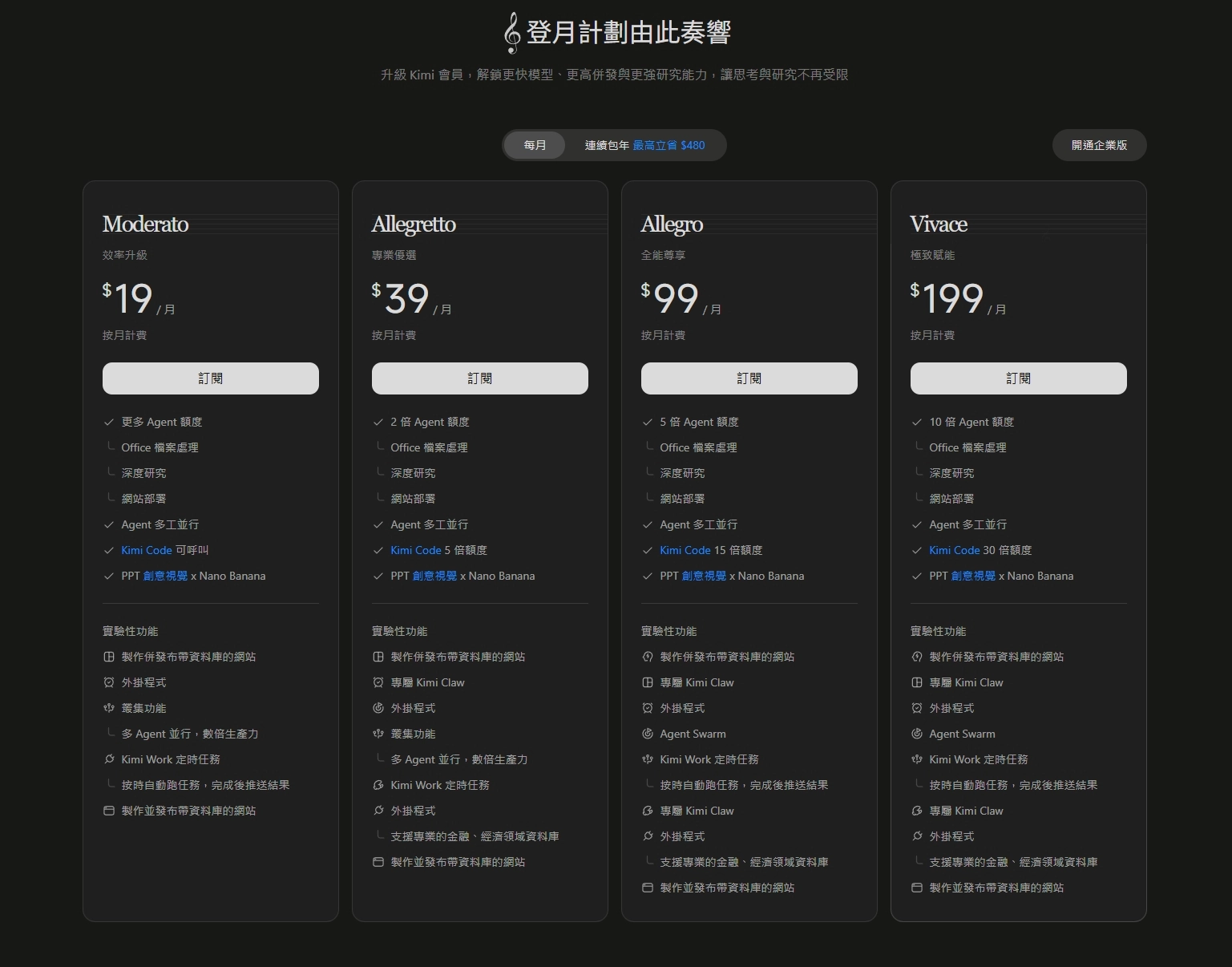Click the Kimi Work 定時任務 icon in Moderato
1232x967 pixels.
point(109,759)
